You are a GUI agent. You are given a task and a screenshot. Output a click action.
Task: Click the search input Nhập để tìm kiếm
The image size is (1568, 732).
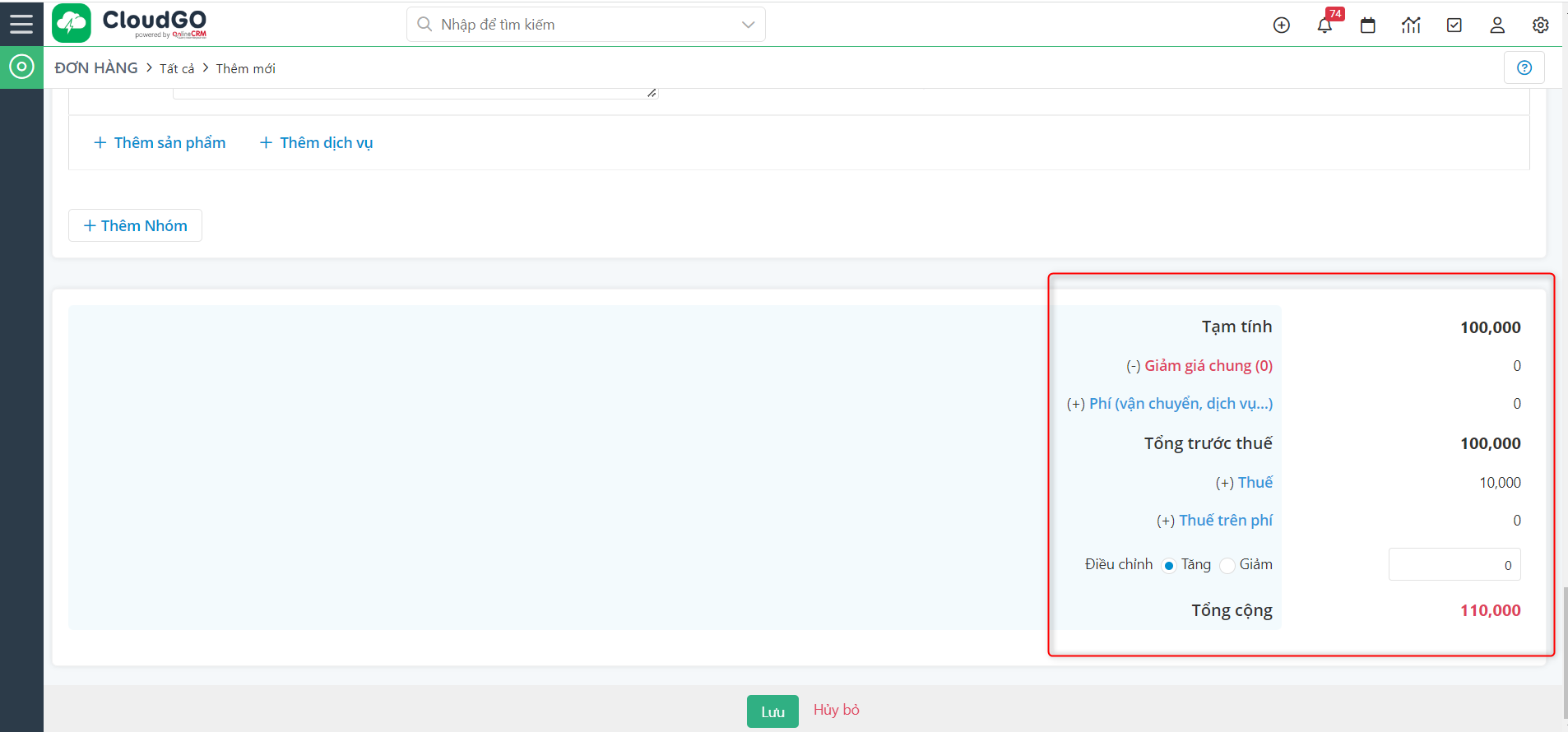pyautogui.click(x=586, y=25)
